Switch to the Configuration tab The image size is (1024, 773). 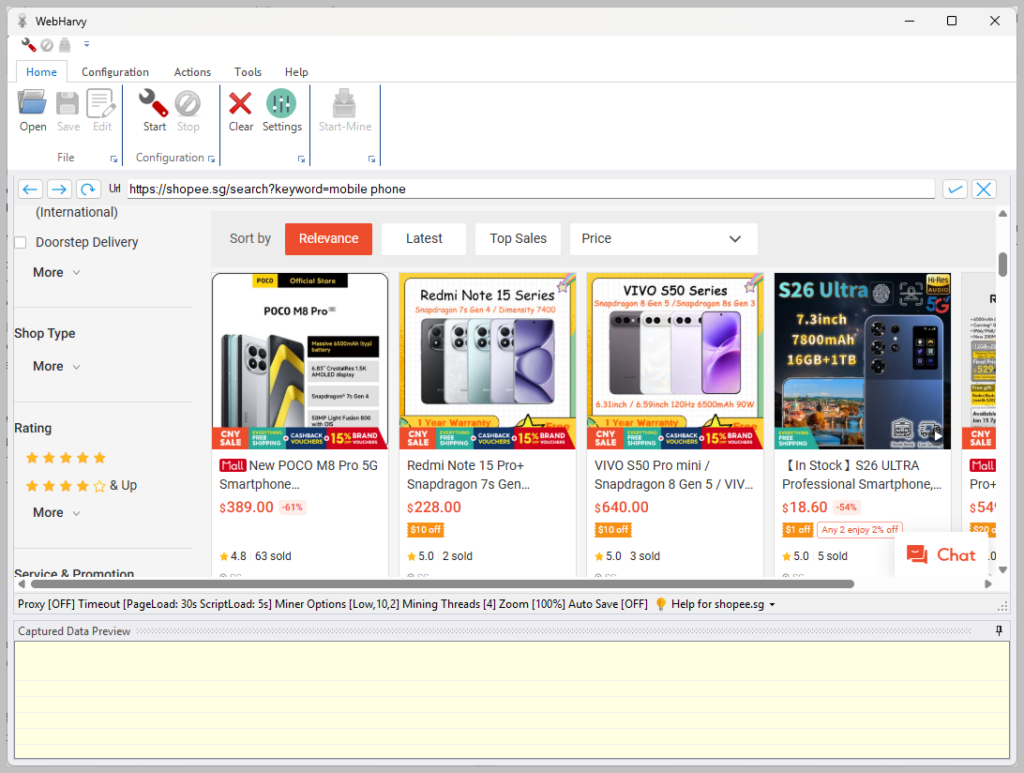point(114,71)
